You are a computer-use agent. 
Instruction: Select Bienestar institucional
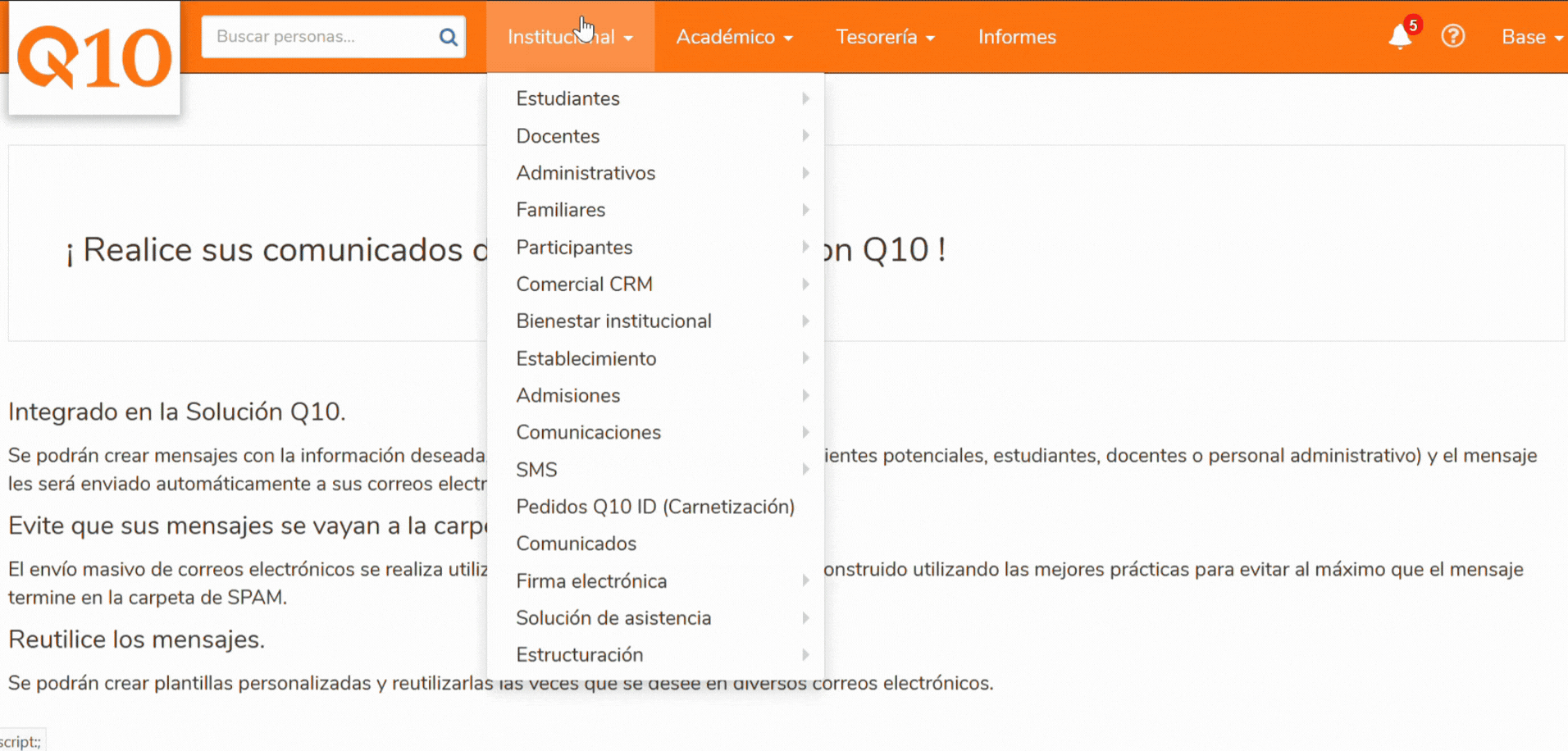[656, 321]
